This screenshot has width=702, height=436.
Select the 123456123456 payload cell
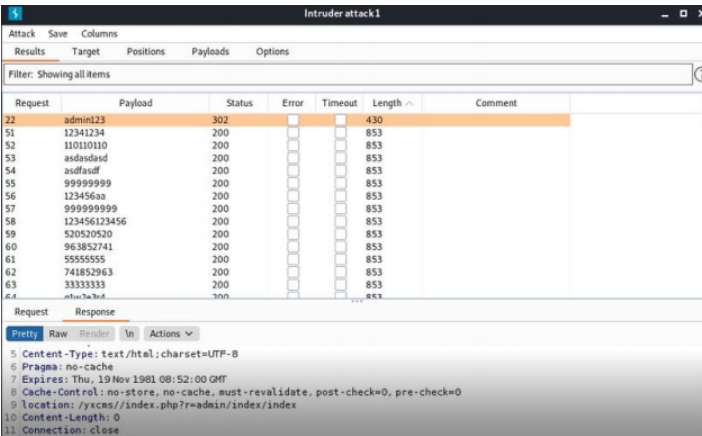[x=95, y=221]
